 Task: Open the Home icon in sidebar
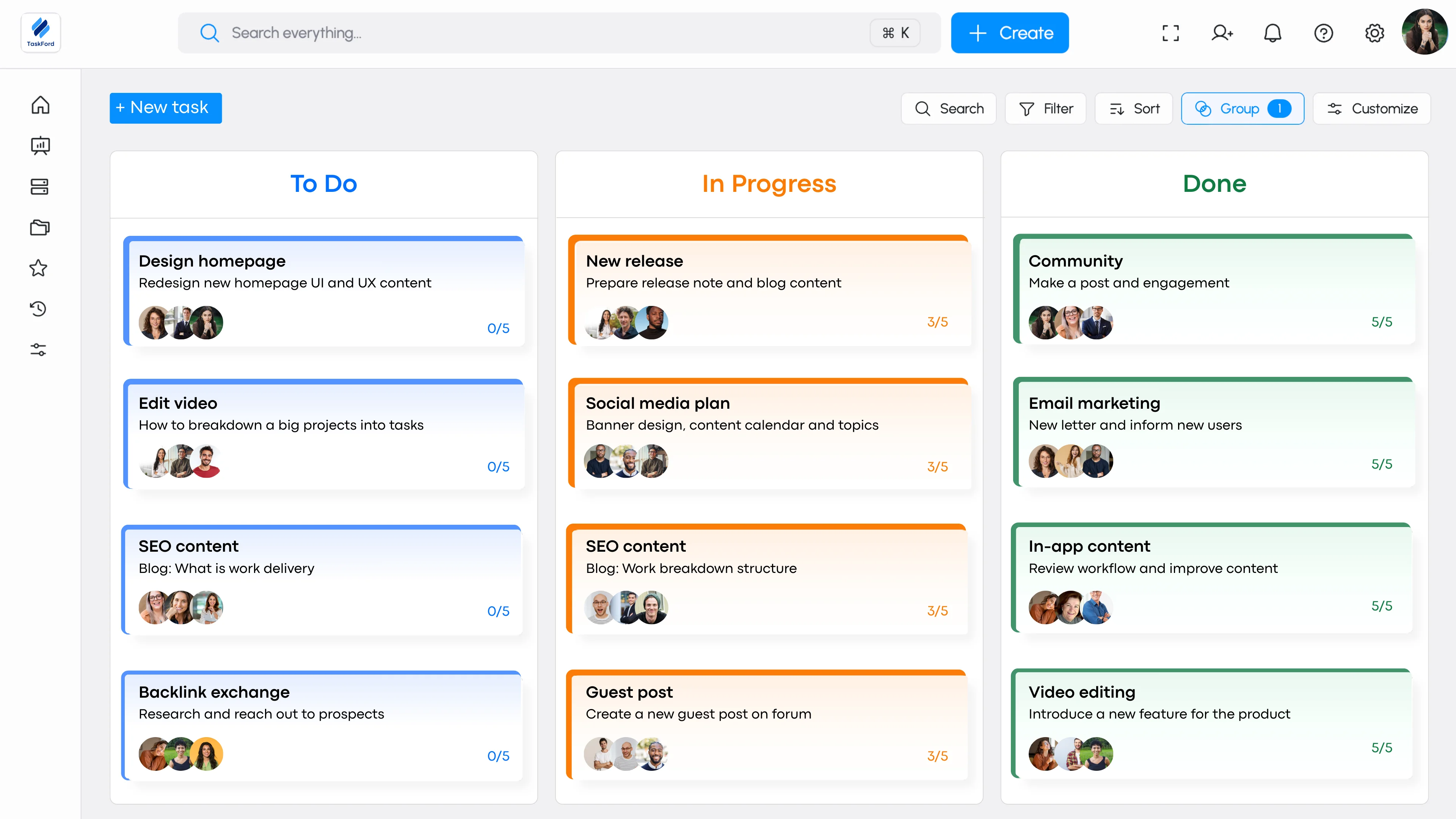40,105
